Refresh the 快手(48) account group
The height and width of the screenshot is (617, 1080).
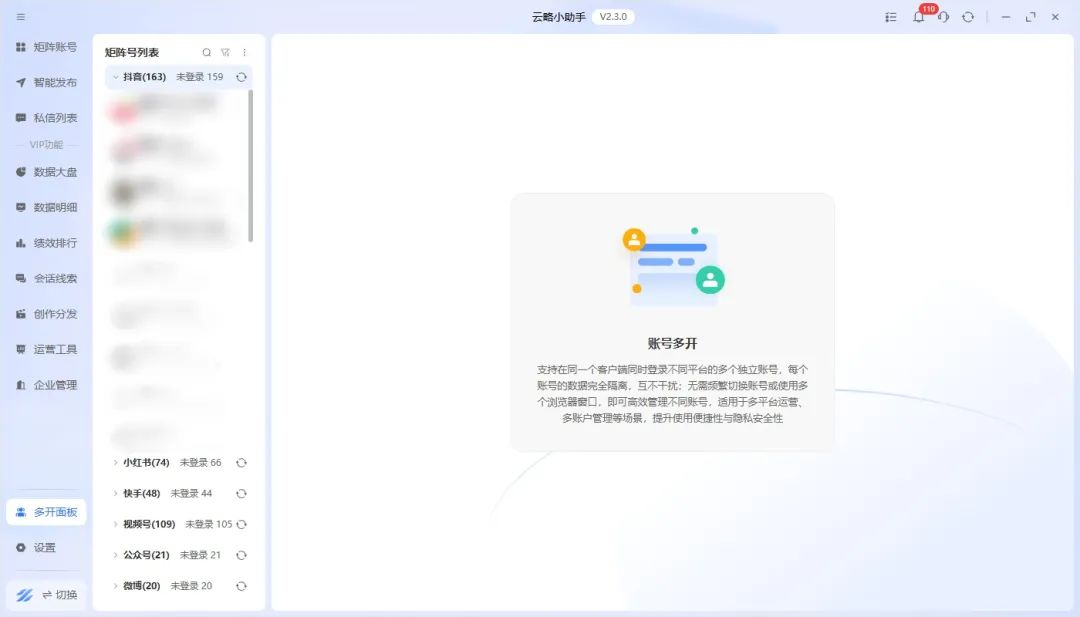241,494
